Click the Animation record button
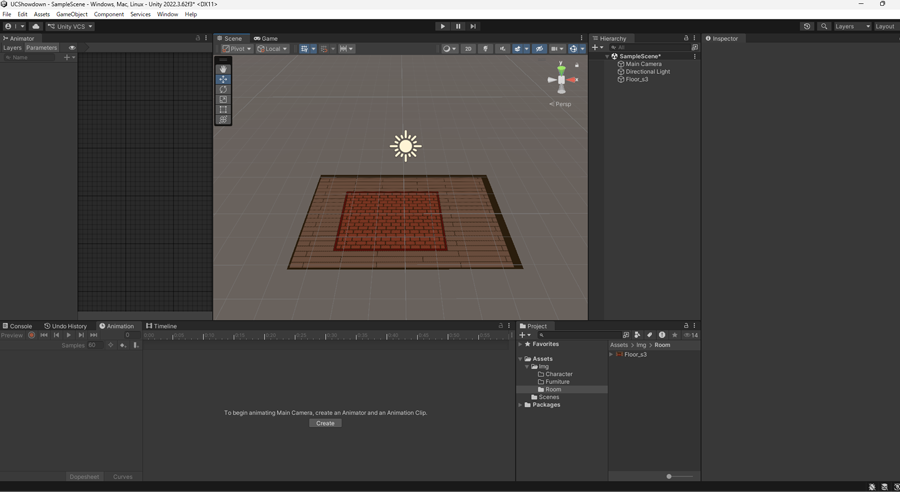Image resolution: width=900 pixels, height=492 pixels. coord(32,335)
